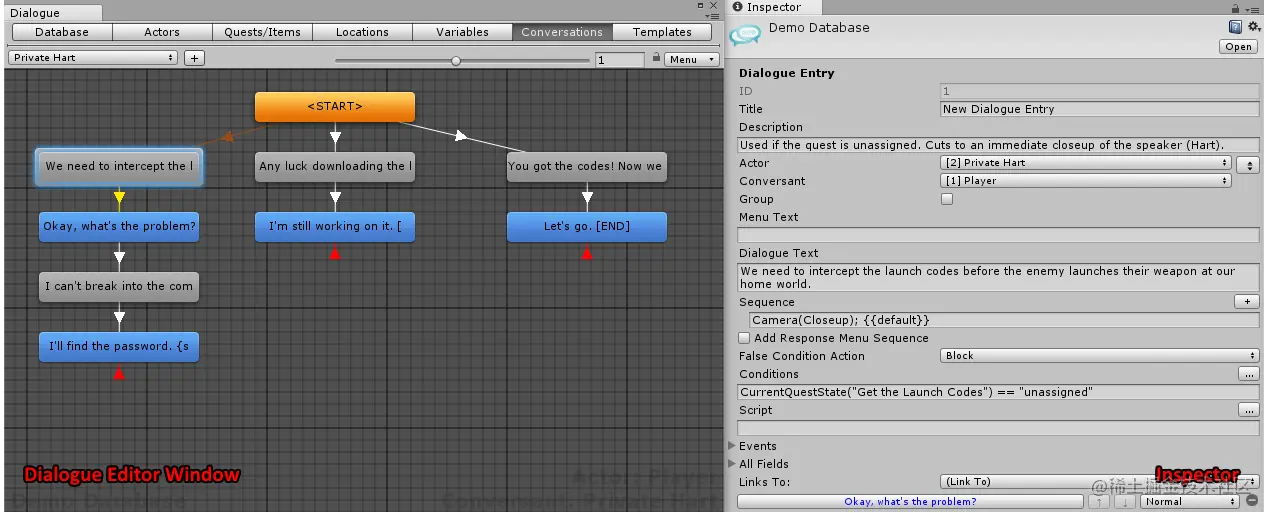Open the Private Hart conversation dropdown
Image resolution: width=1268 pixels, height=513 pixels.
click(x=93, y=58)
